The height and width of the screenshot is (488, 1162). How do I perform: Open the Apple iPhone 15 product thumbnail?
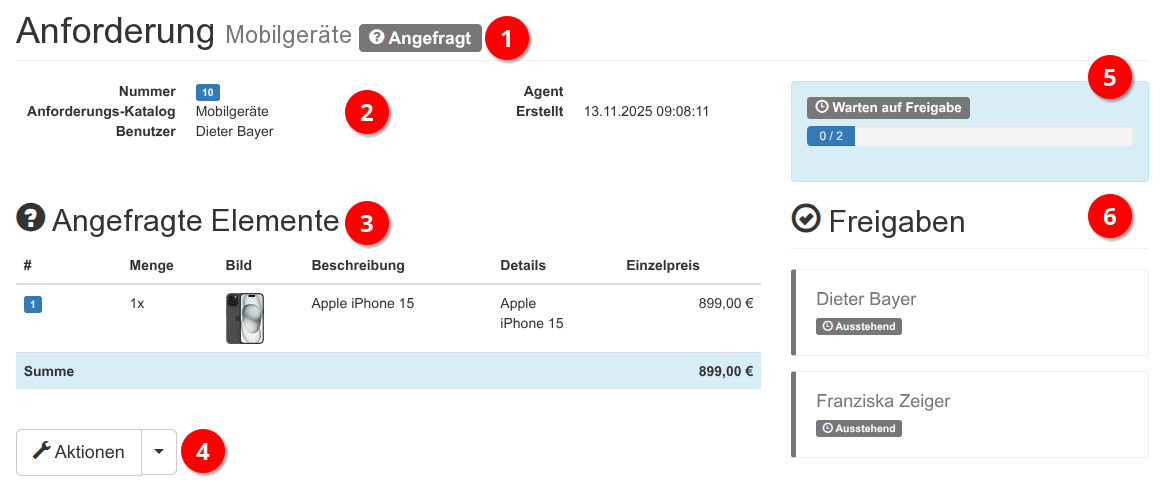(x=245, y=318)
